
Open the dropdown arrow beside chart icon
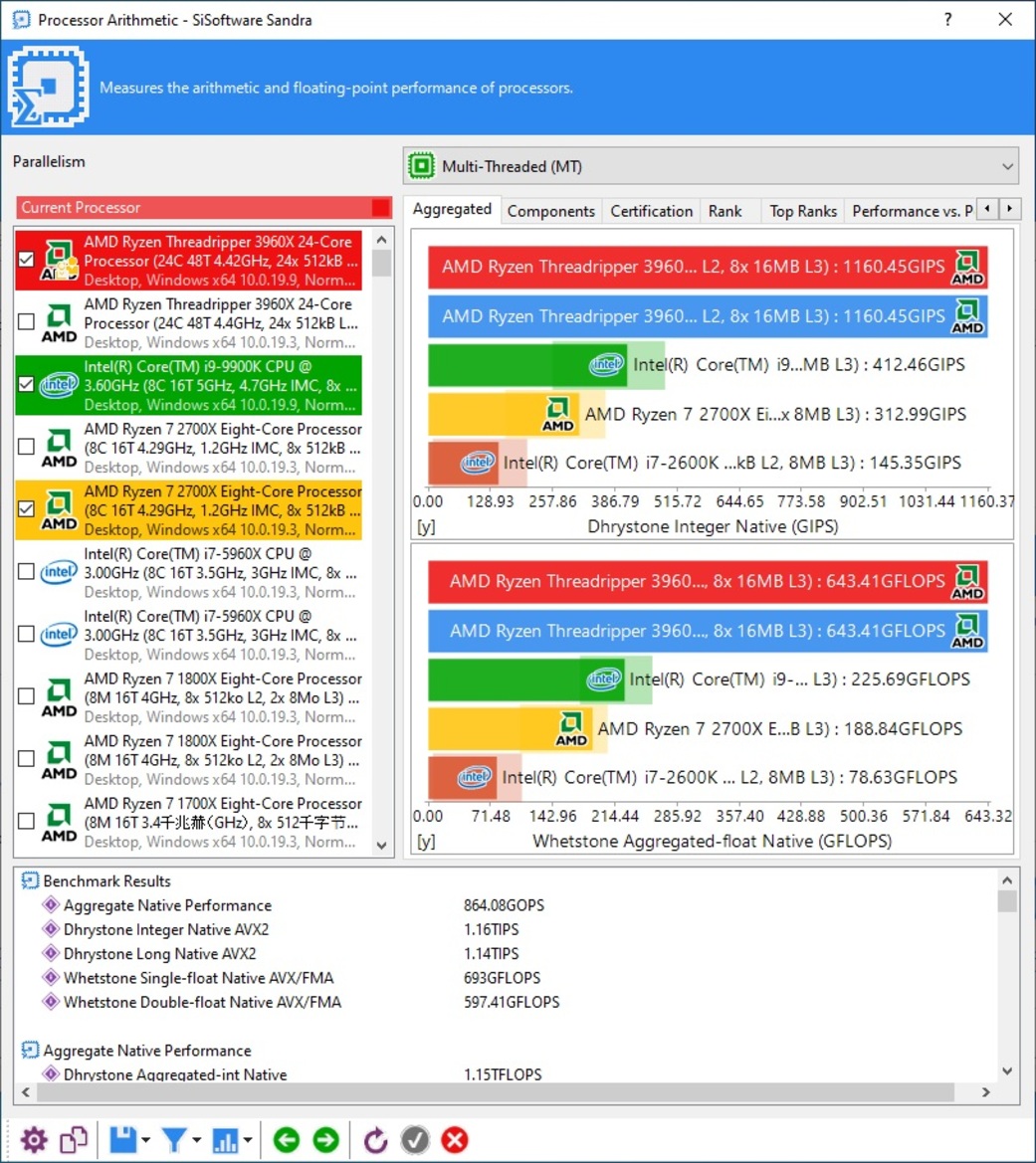point(248,1140)
